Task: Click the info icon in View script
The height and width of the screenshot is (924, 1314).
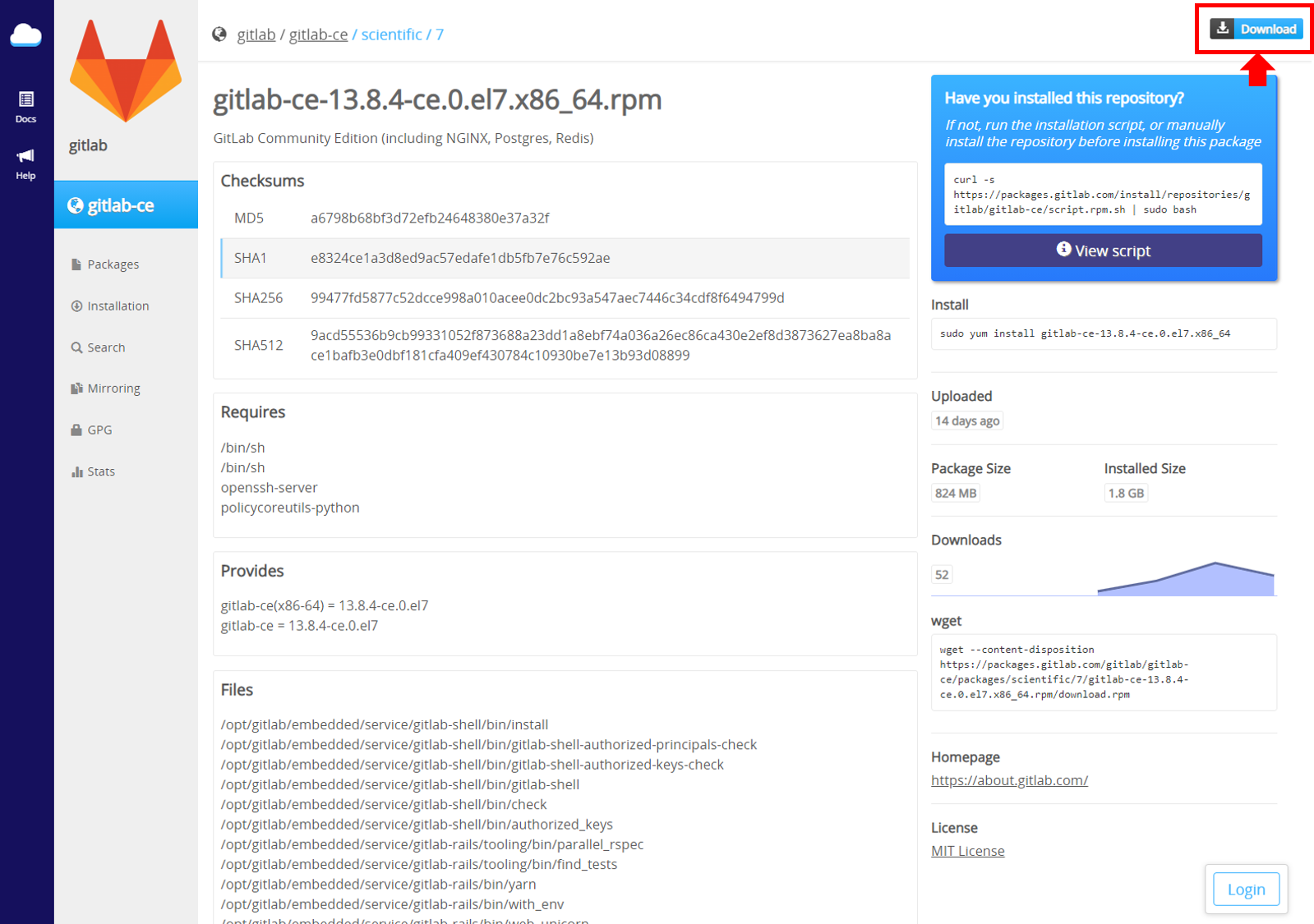Action: point(1063,249)
